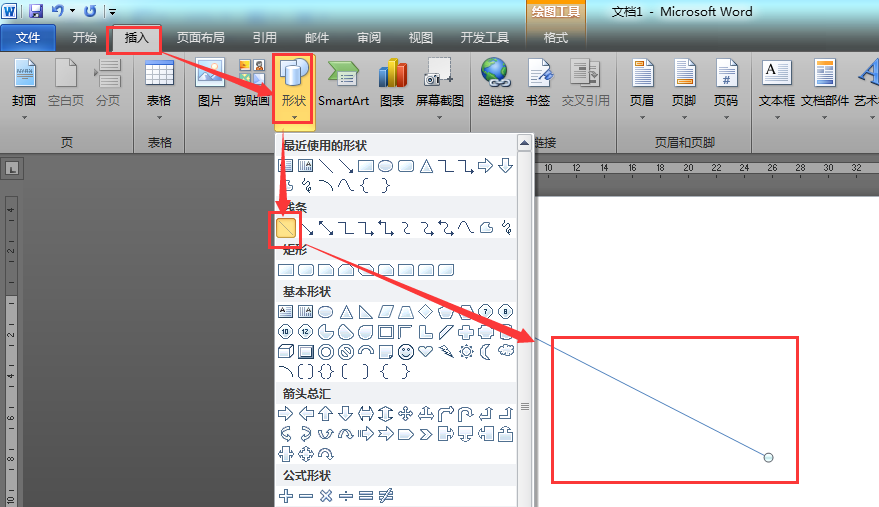Choose the not-equal equation shape

point(386,496)
